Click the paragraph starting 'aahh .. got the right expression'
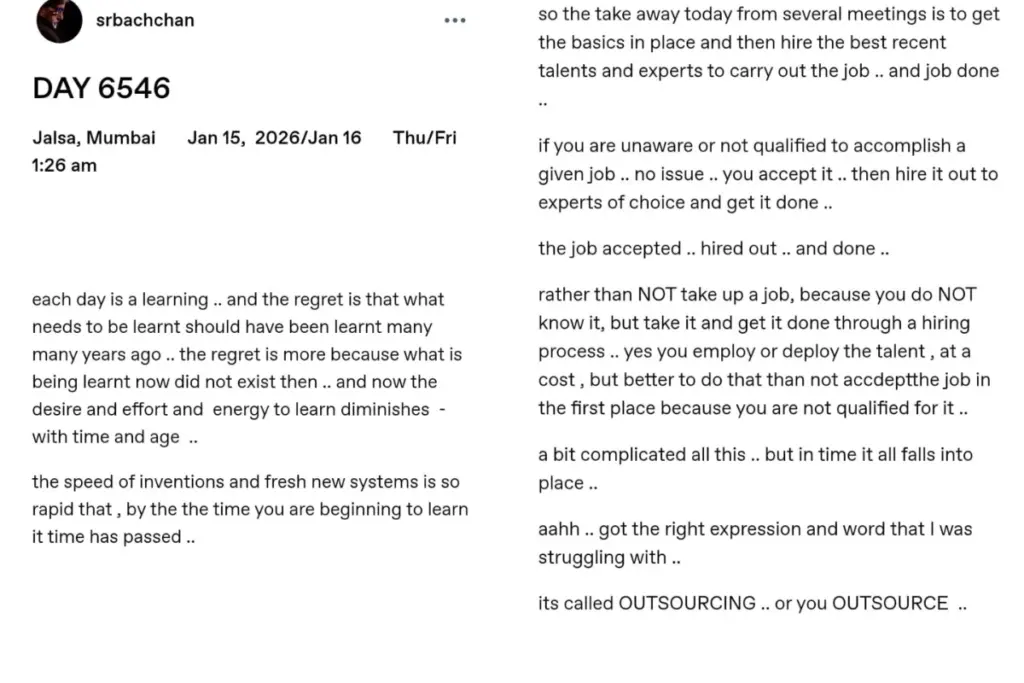 (x=755, y=543)
